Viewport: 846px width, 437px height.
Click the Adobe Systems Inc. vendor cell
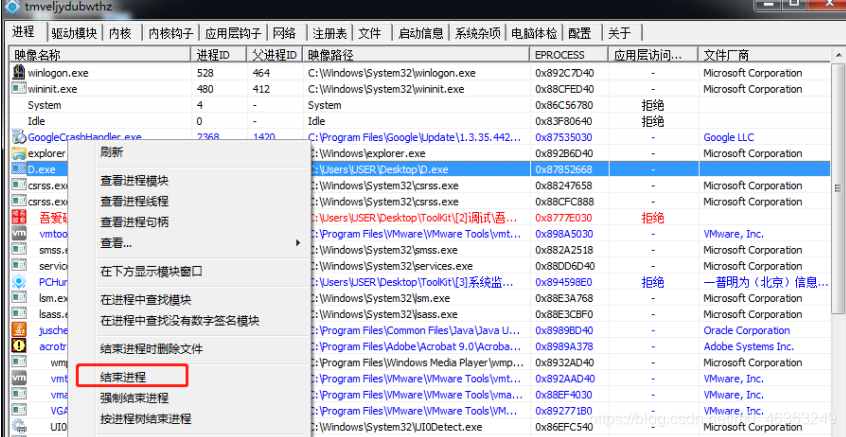pos(749,346)
